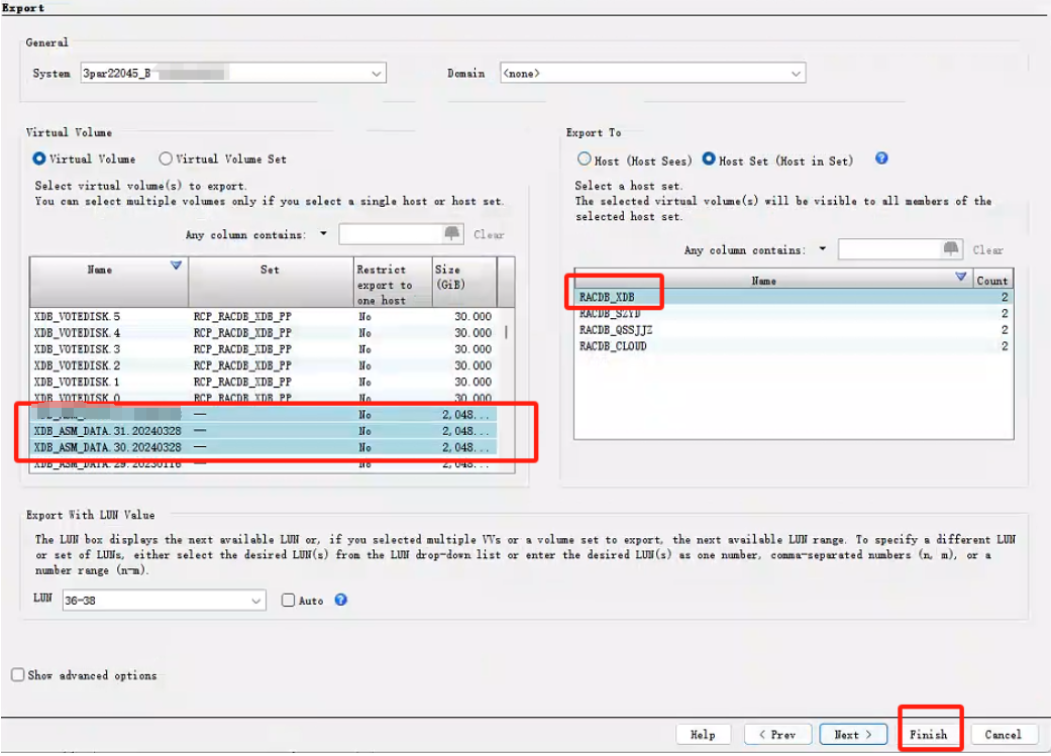Select the Host Set (Host in Set) radio button
1051x756 pixels.
[708, 160]
